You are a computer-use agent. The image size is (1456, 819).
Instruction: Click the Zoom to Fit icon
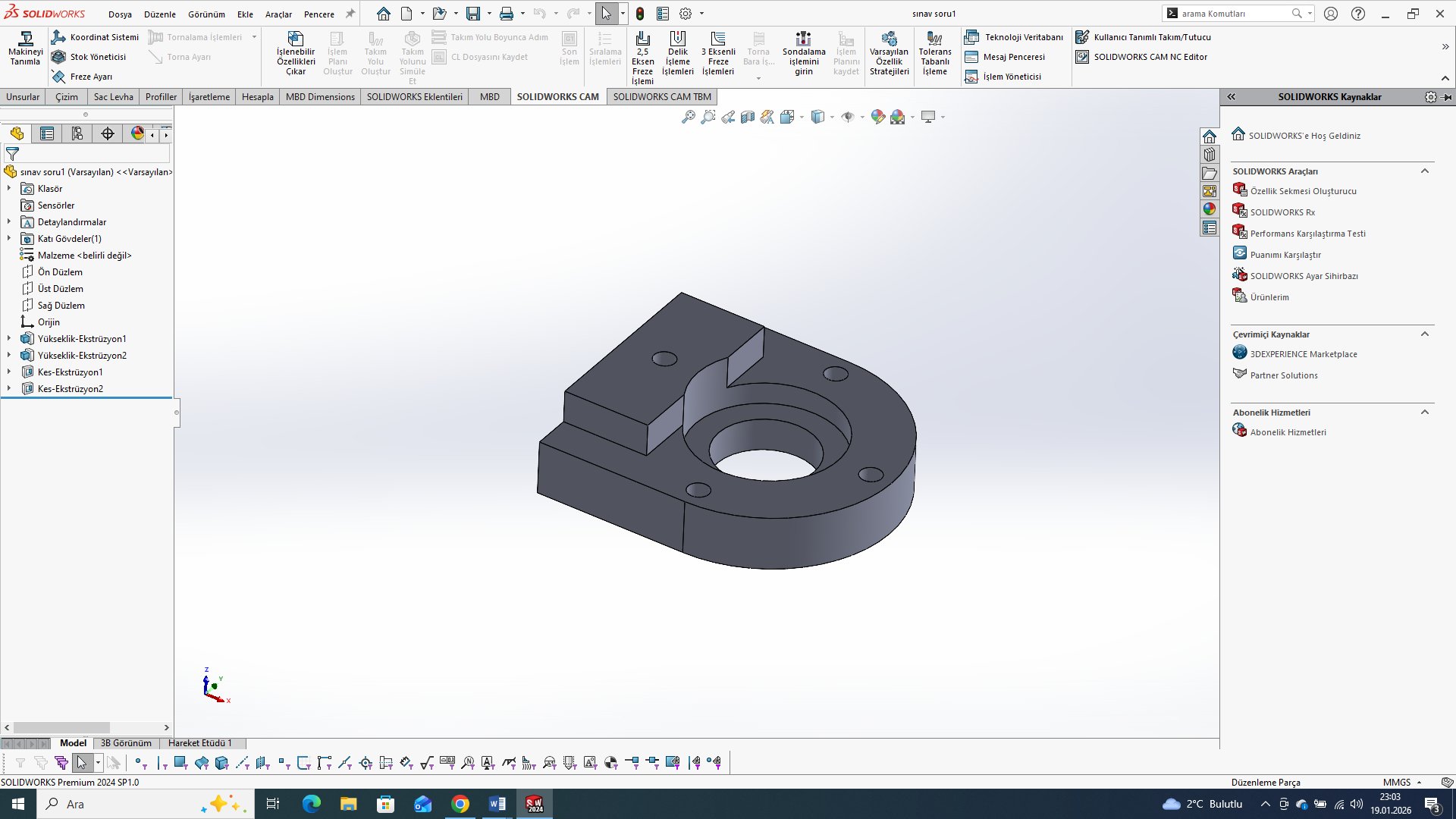point(689,117)
